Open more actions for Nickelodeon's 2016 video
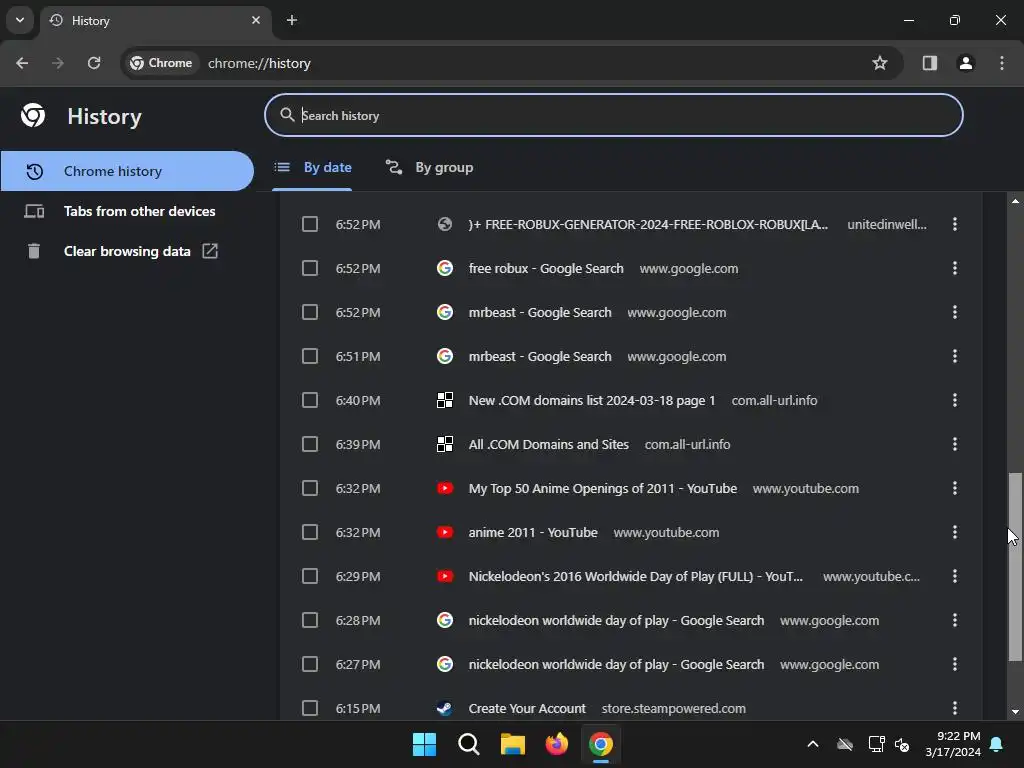The height and width of the screenshot is (768, 1024). point(955,577)
